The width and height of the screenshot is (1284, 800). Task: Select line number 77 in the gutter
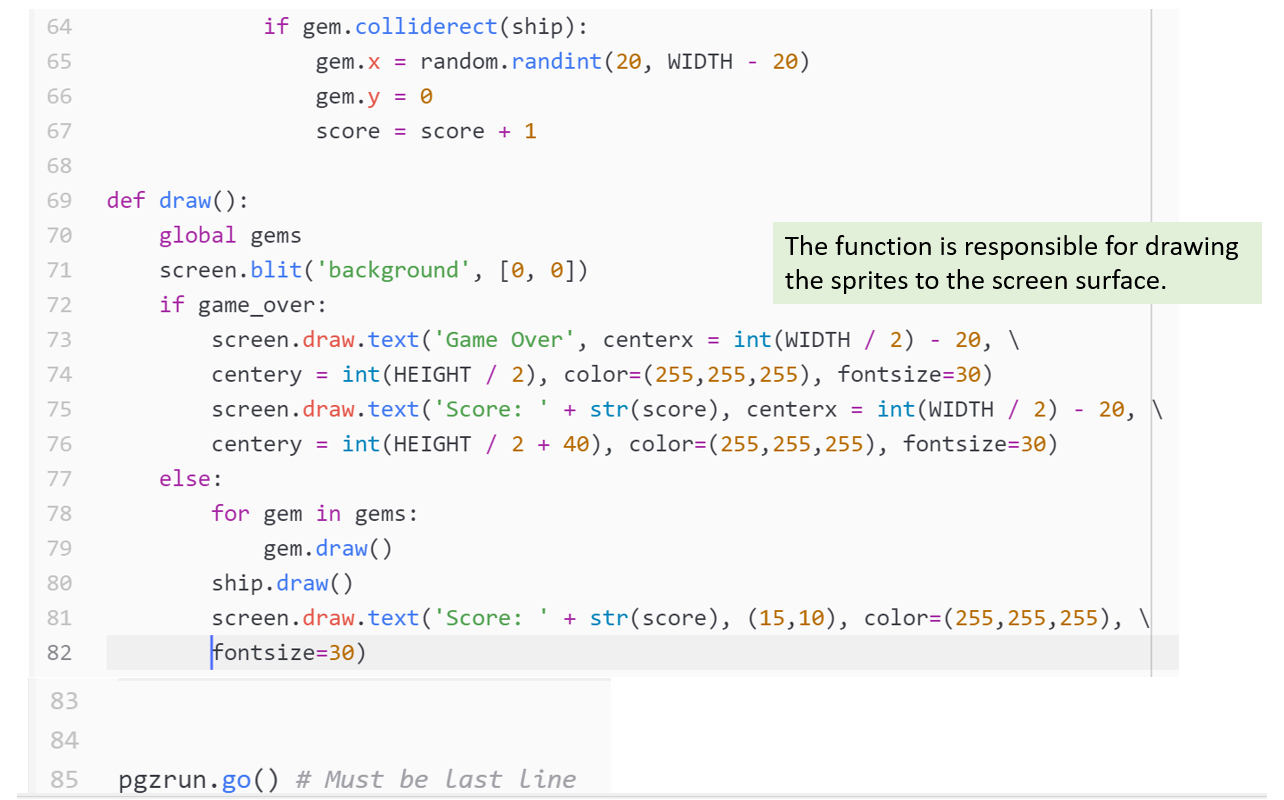(x=59, y=478)
